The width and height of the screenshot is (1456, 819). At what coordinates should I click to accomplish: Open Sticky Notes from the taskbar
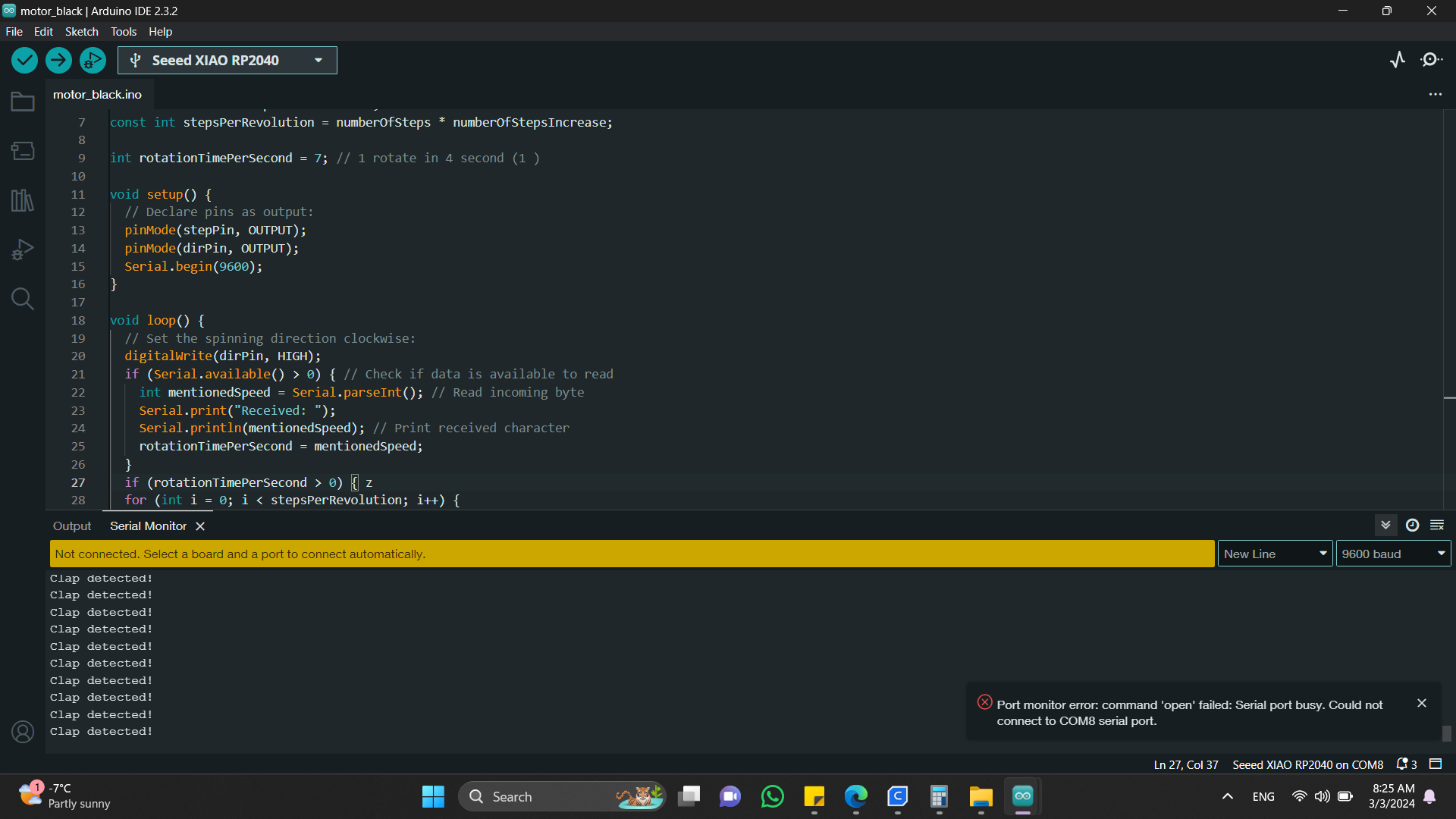click(814, 796)
